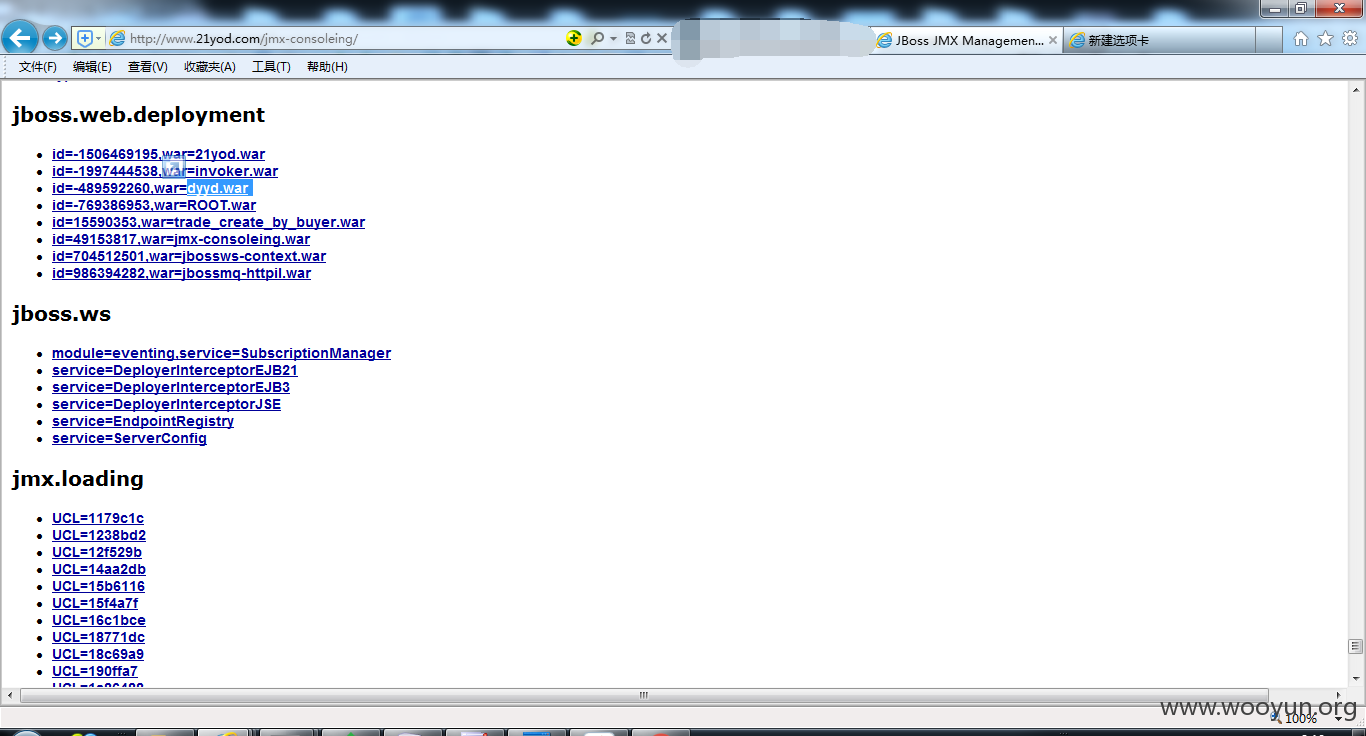
Task: Go back with the browser Back arrow
Action: click(x=21, y=39)
